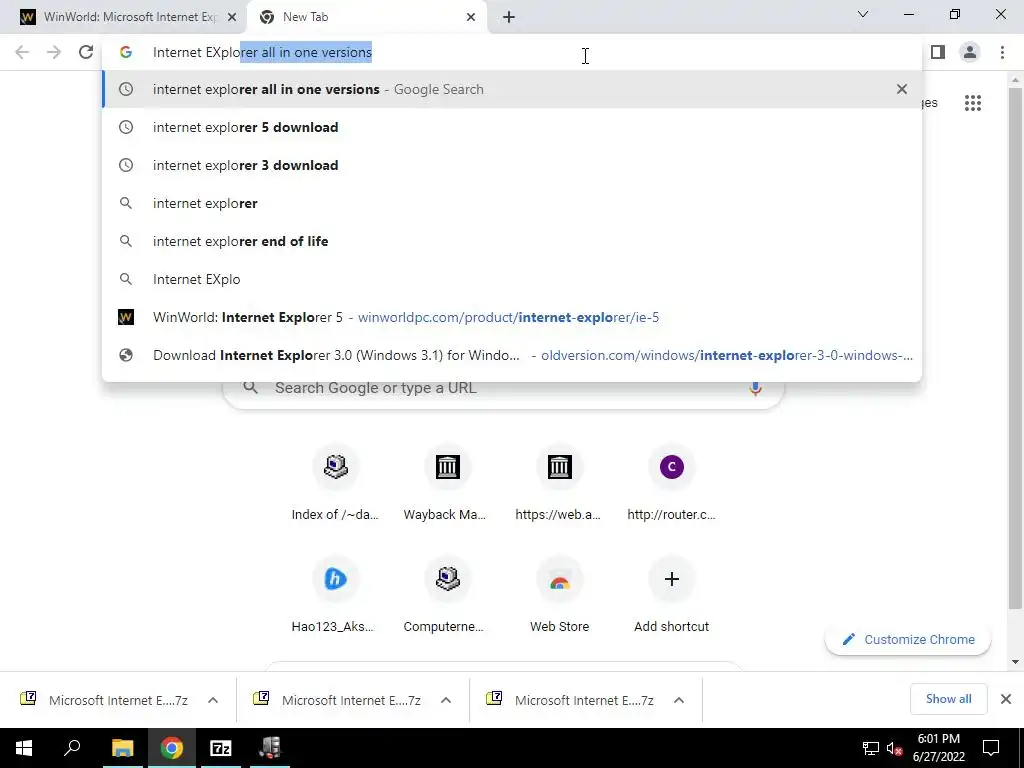Image resolution: width=1024 pixels, height=768 pixels.
Task: Open the server tool taskbar icon
Action: [270, 748]
